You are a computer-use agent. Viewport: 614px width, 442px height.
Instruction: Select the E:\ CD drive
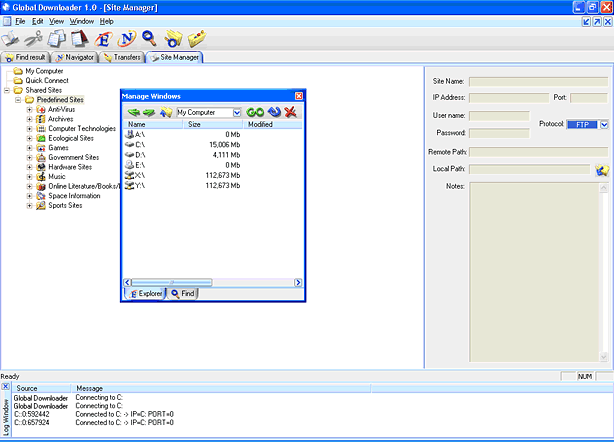point(135,165)
